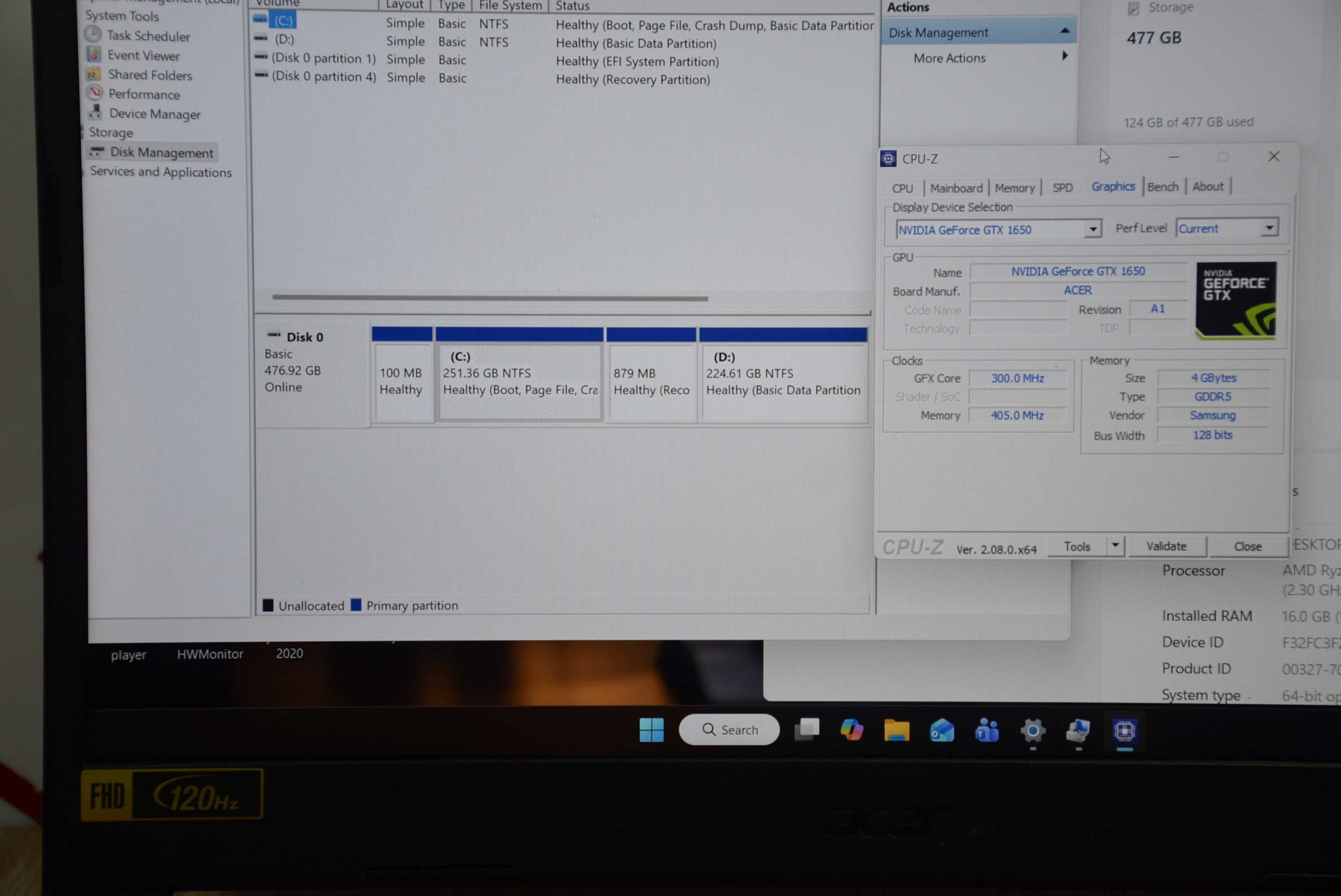The image size is (1341, 896).
Task: Open File Explorer from the taskbar
Action: (896, 731)
